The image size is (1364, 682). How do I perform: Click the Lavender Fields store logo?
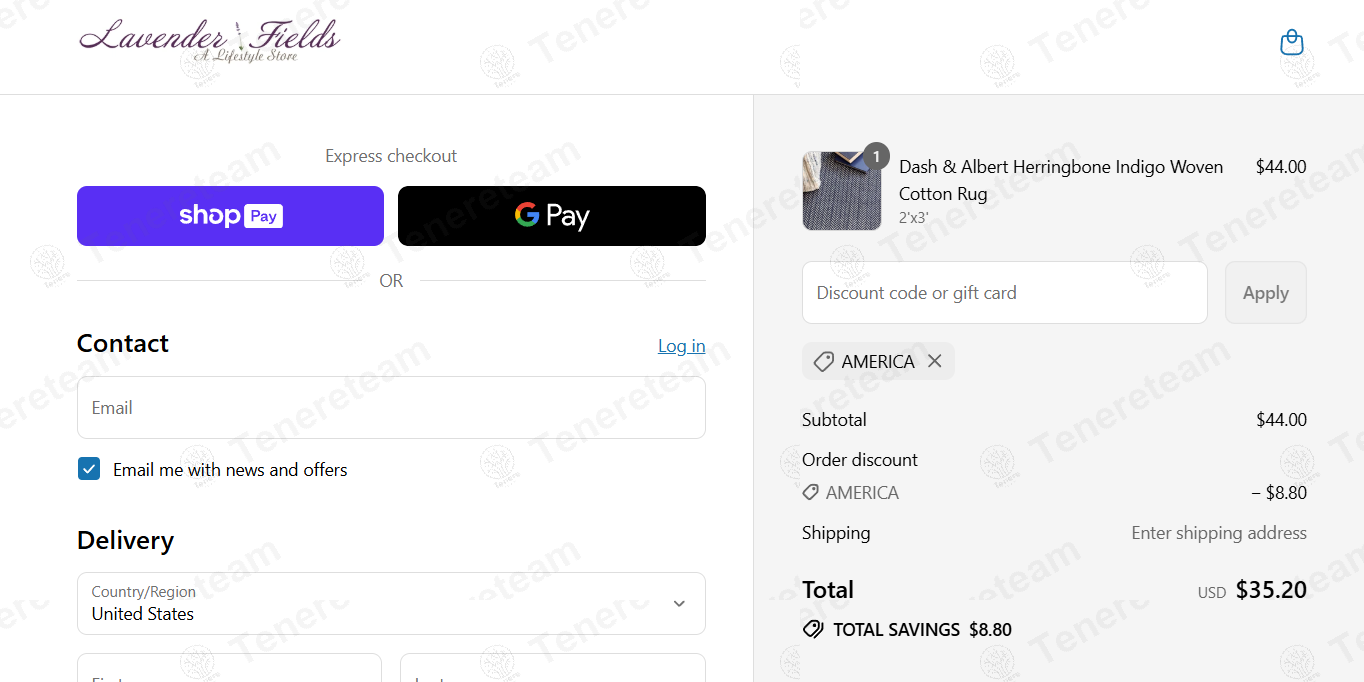(x=210, y=40)
